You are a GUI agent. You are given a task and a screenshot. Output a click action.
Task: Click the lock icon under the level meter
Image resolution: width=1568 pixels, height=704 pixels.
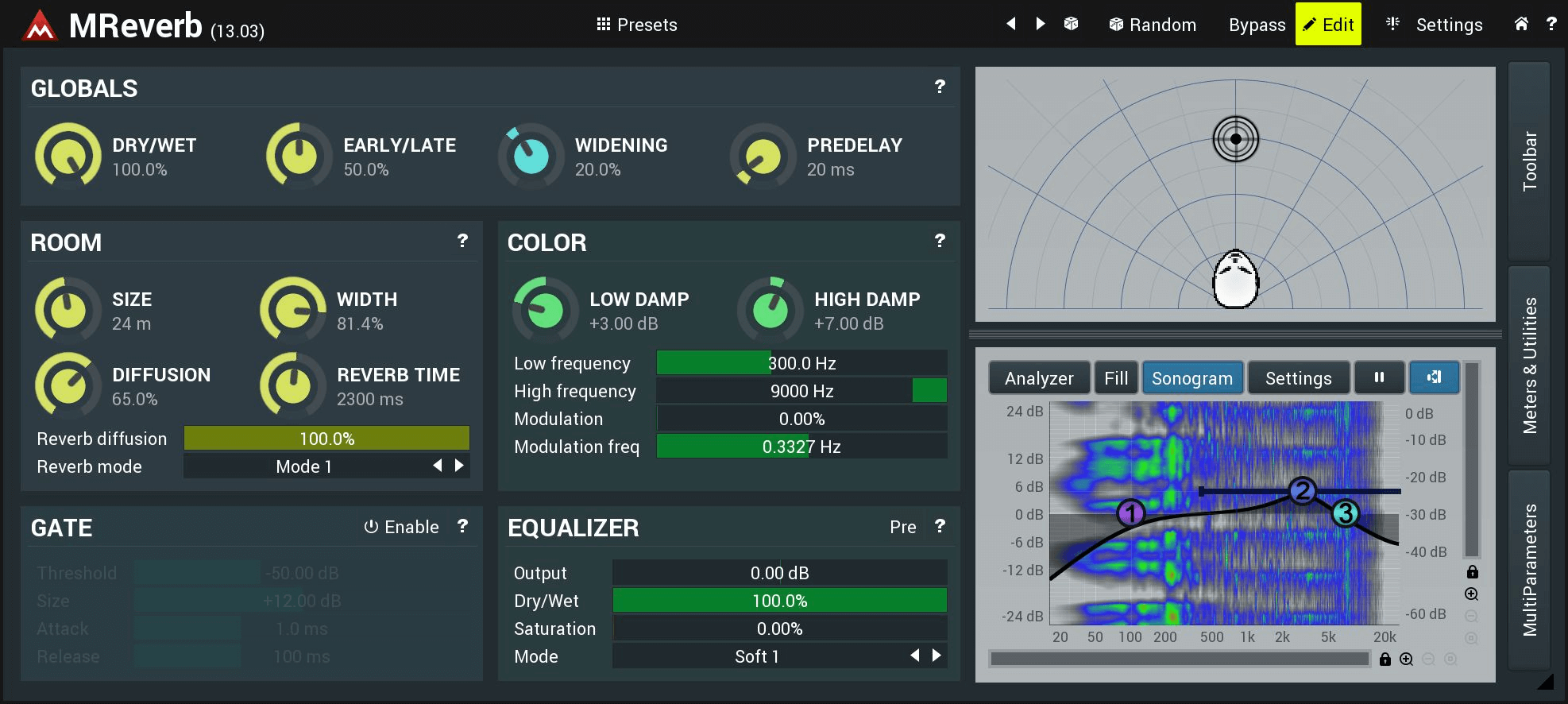1472,572
